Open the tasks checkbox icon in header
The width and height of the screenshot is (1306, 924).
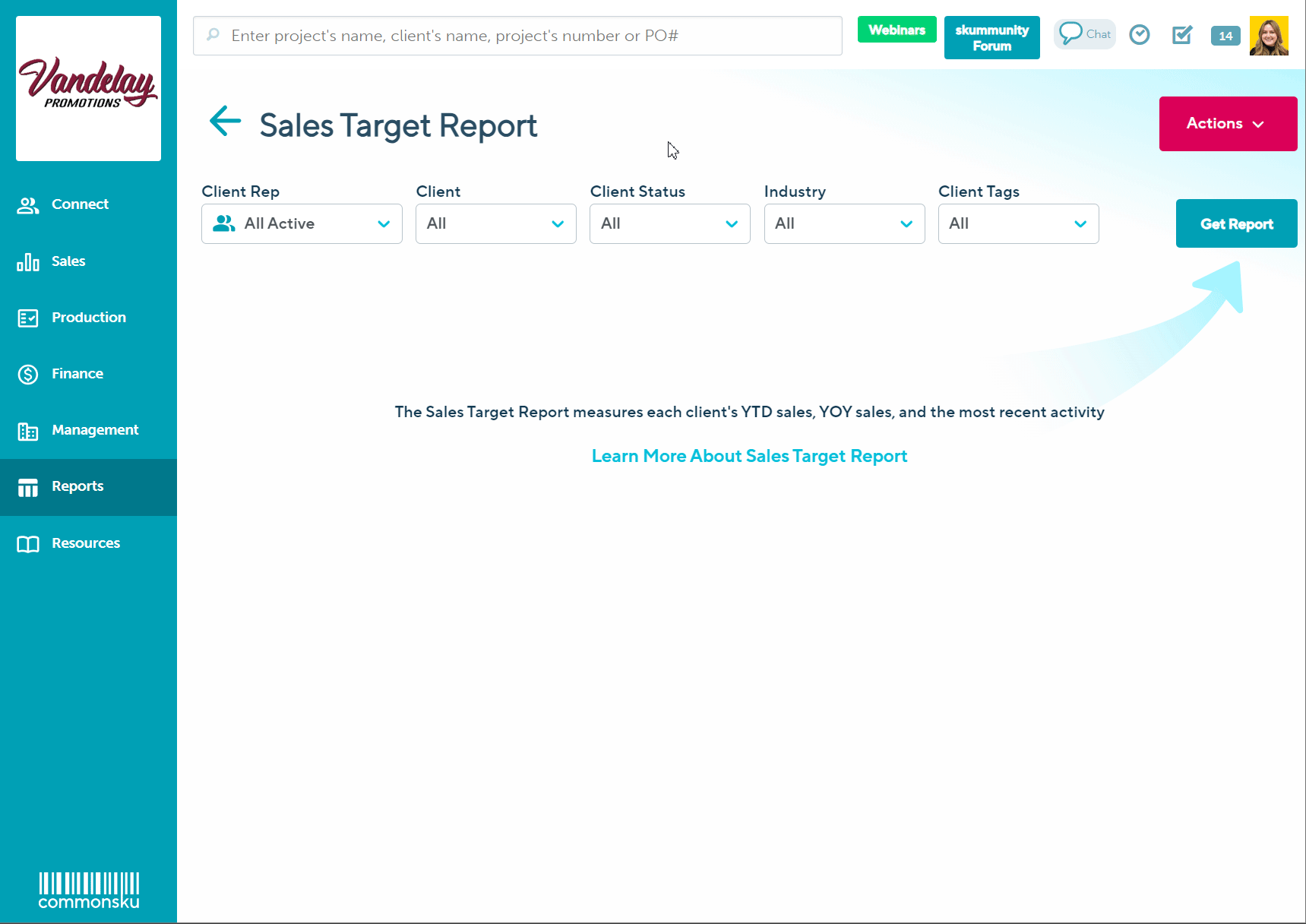tap(1181, 35)
